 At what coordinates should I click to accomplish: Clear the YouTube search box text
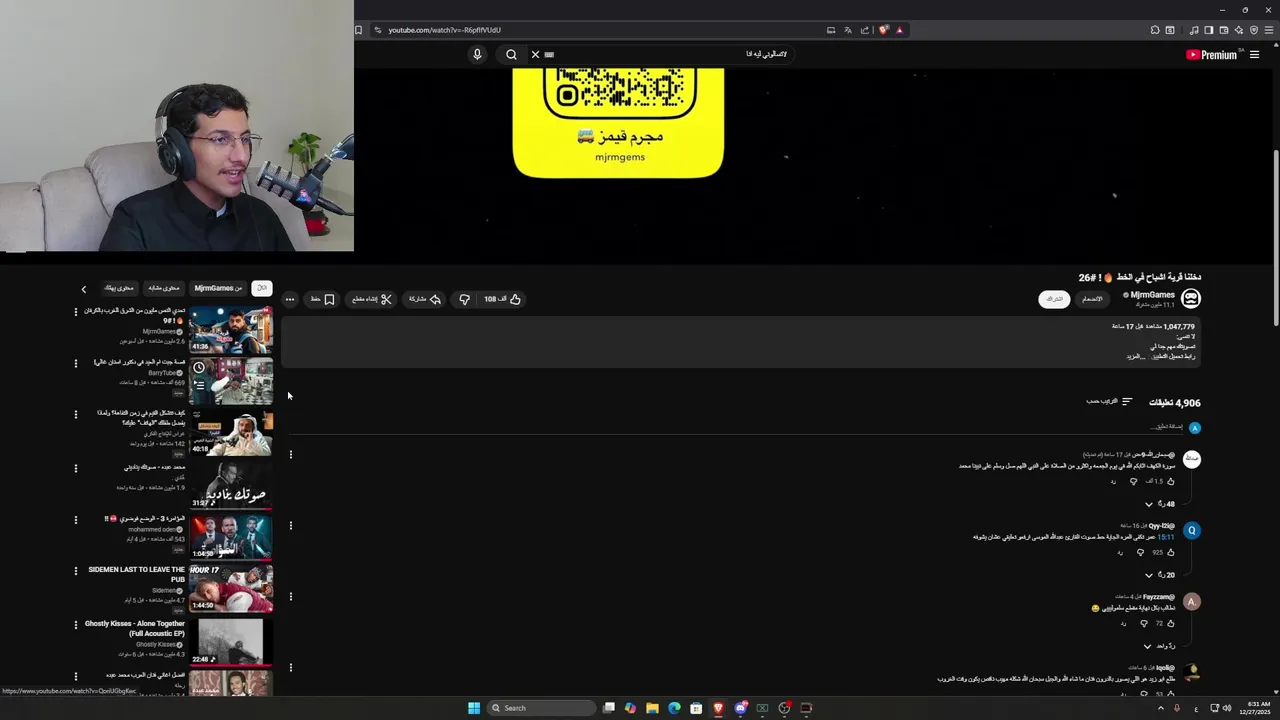click(535, 54)
